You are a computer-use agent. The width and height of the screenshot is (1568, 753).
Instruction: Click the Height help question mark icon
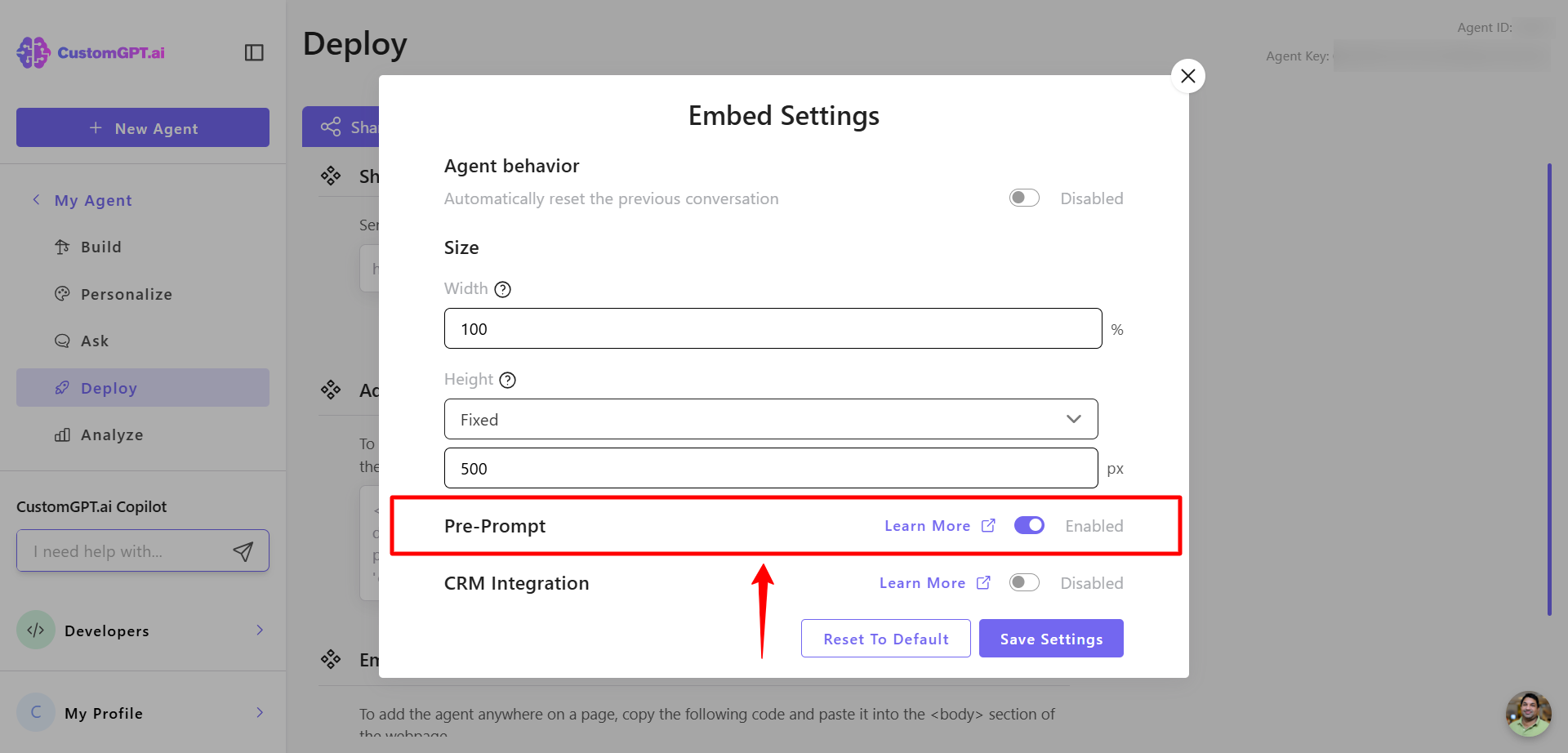(508, 380)
